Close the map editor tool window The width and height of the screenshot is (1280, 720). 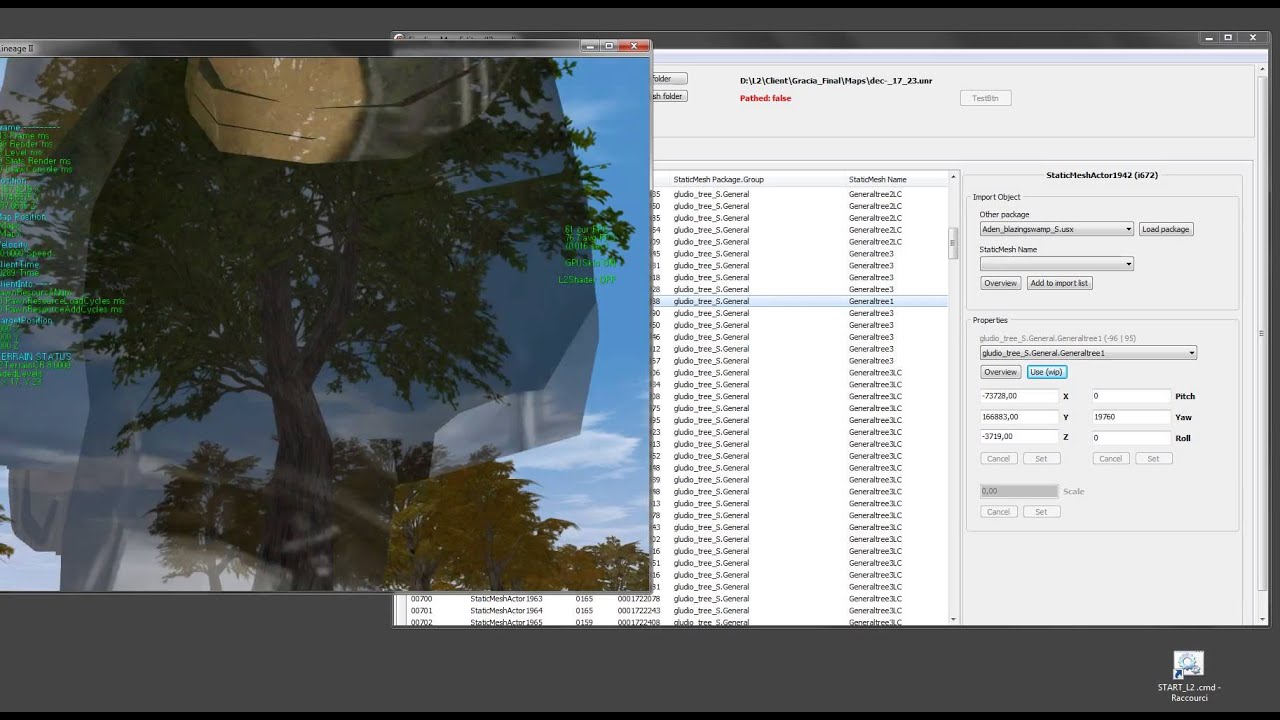(1253, 37)
